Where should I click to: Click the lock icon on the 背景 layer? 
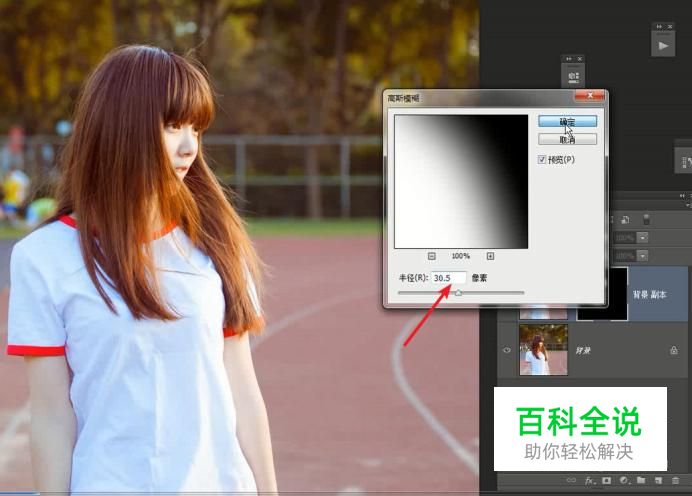pos(674,350)
